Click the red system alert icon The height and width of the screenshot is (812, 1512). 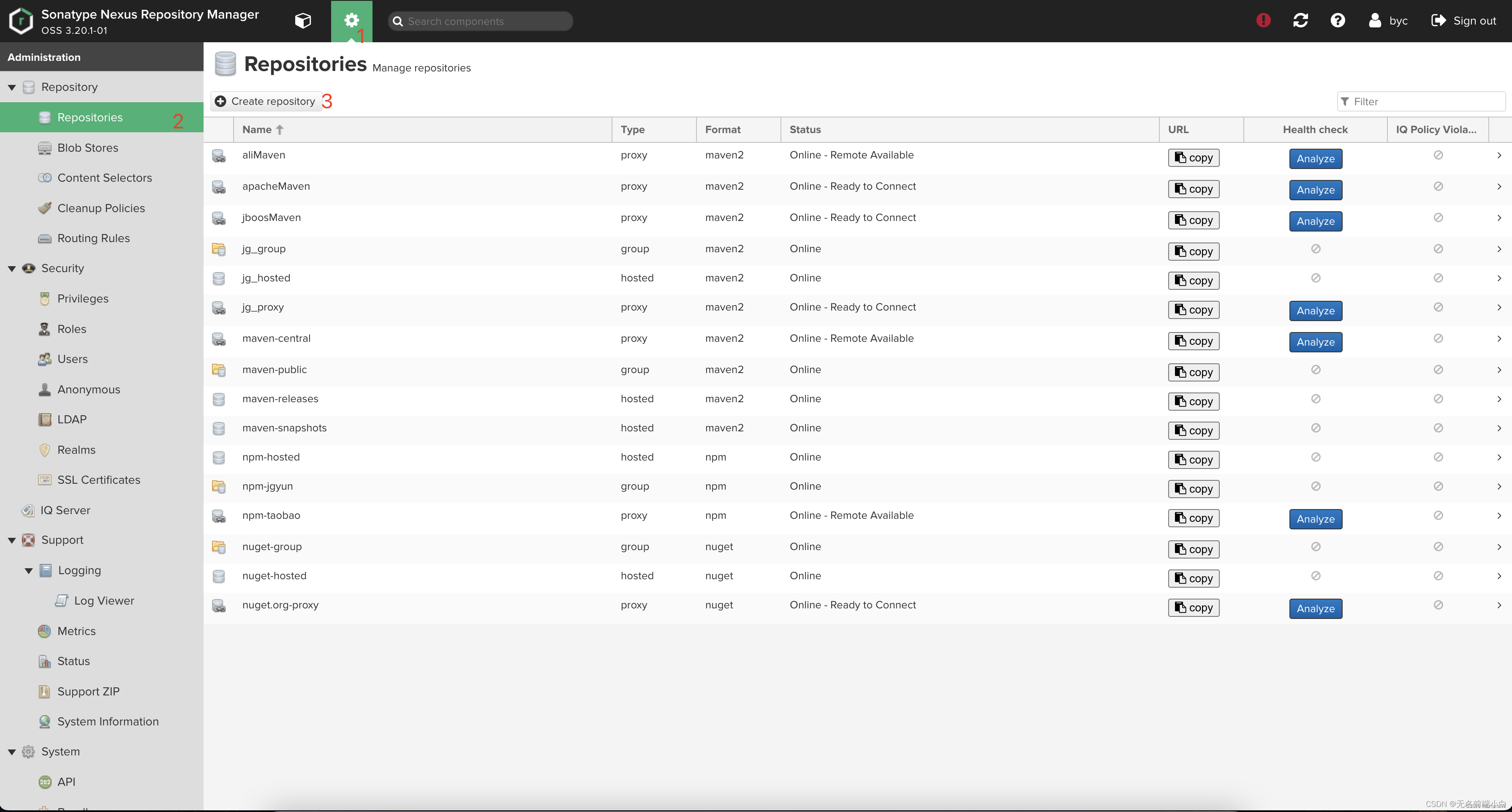(1263, 21)
